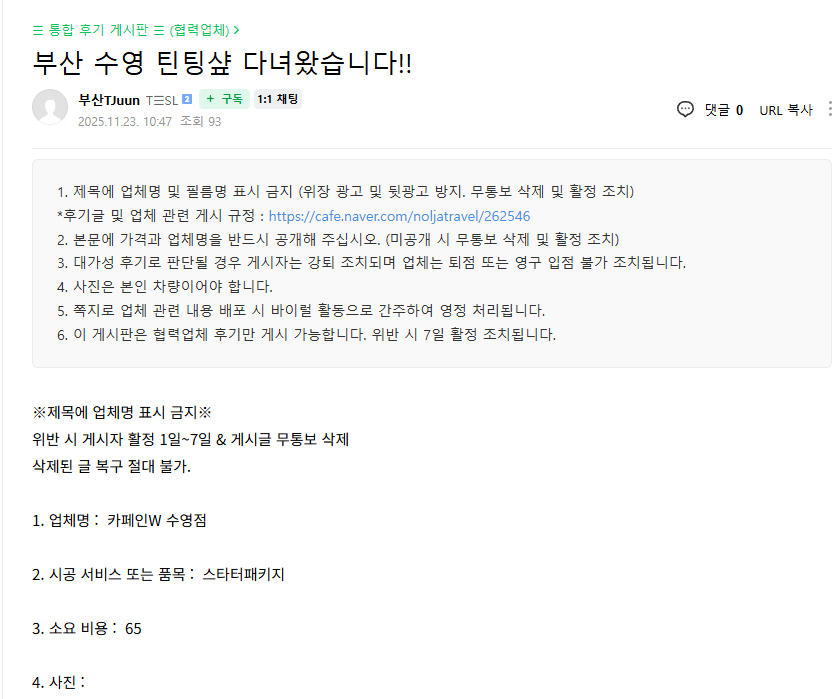839x699 pixels.
Task: Click the 소요 비용 65 line
Action: coord(88,628)
